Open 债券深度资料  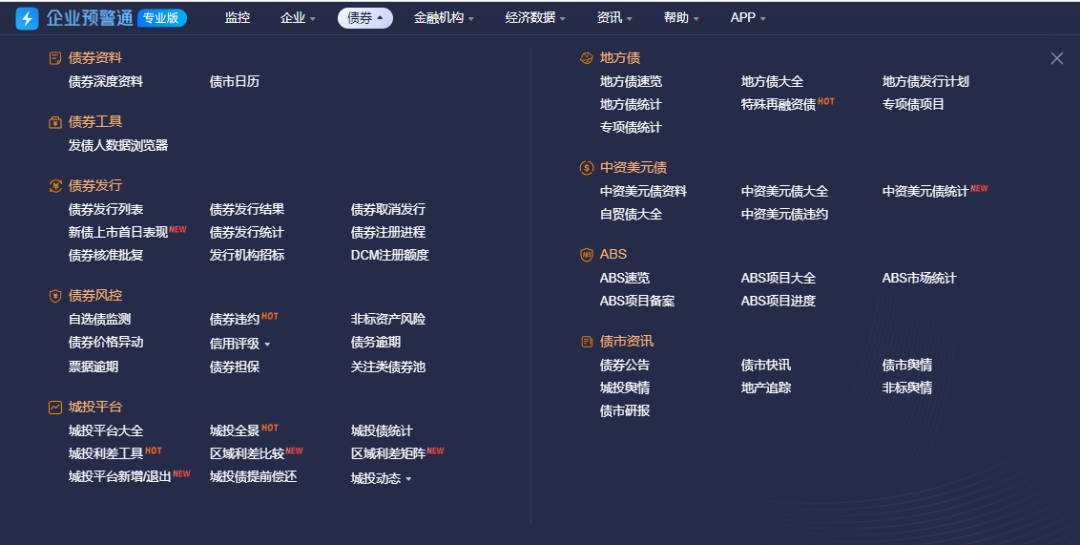(106, 81)
